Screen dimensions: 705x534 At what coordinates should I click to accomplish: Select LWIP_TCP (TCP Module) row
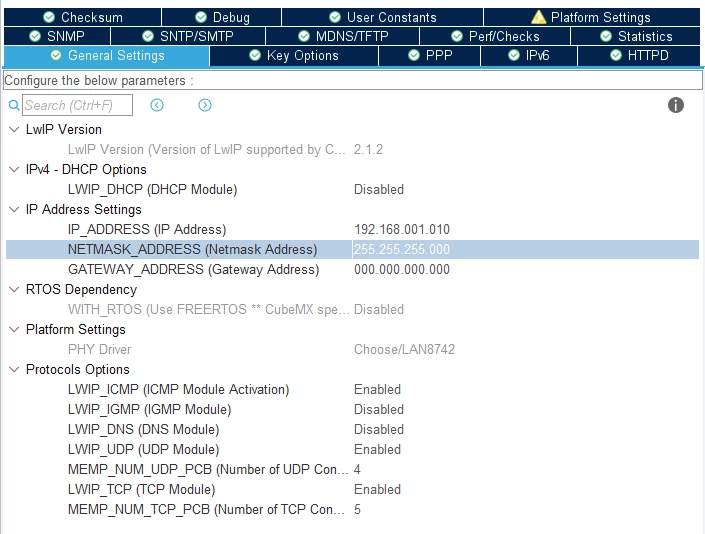[352, 490]
